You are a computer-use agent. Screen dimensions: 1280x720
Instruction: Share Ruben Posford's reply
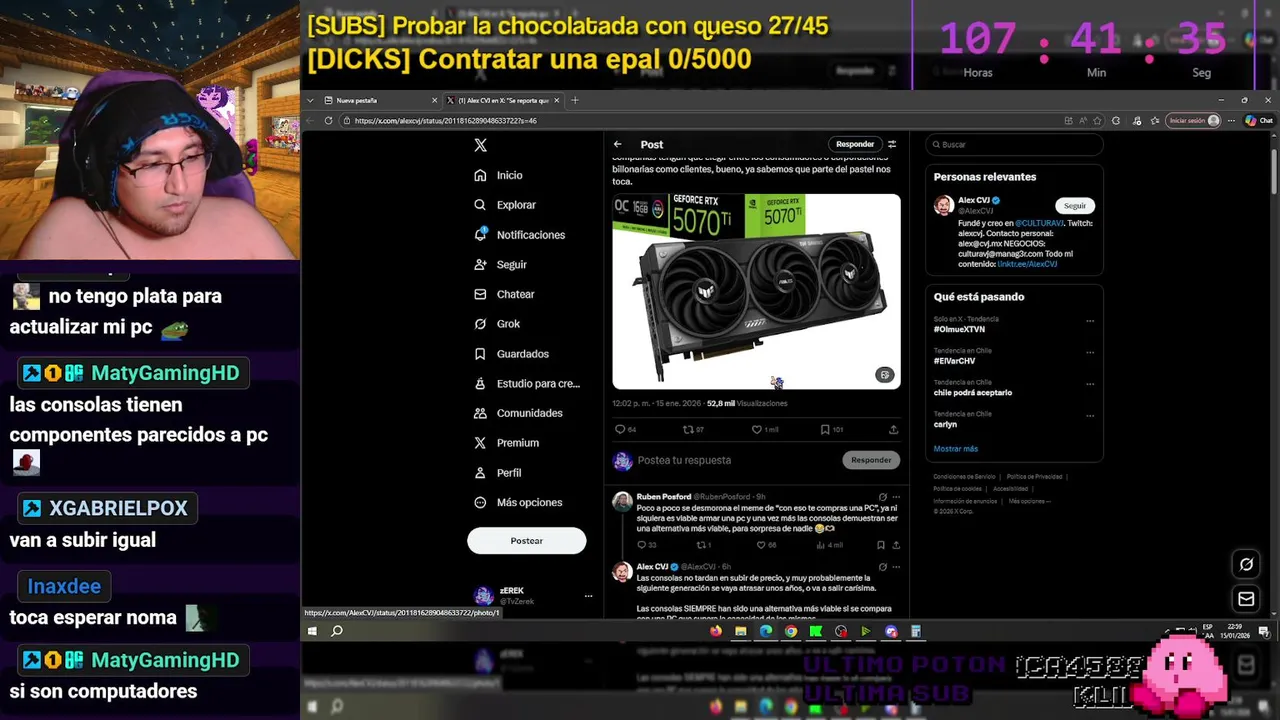tap(895, 545)
